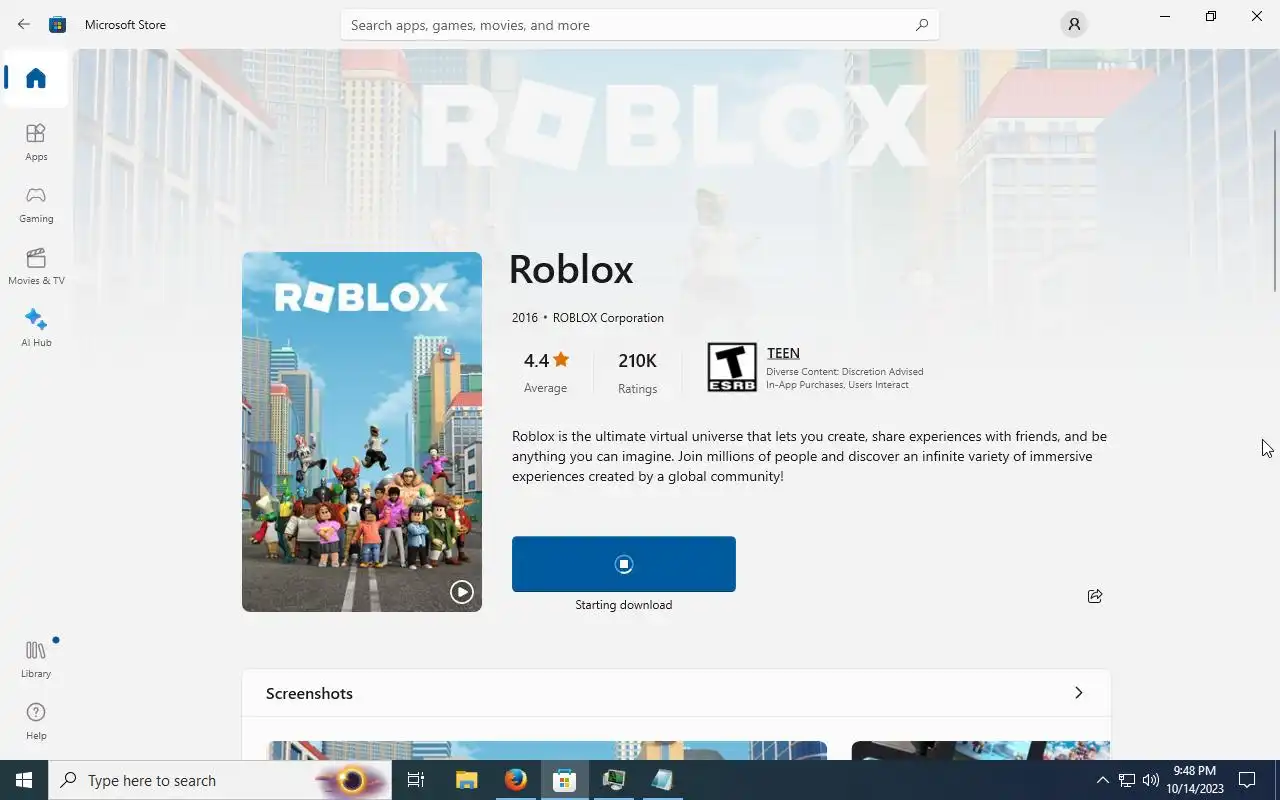This screenshot has height=800, width=1280.
Task: Open the user account profile icon
Action: click(x=1073, y=24)
